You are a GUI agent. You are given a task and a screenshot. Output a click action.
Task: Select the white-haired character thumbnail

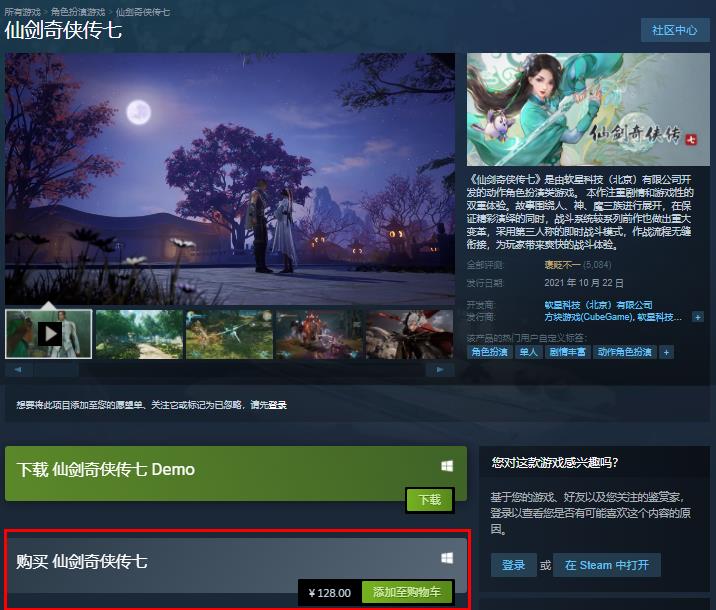coord(410,334)
